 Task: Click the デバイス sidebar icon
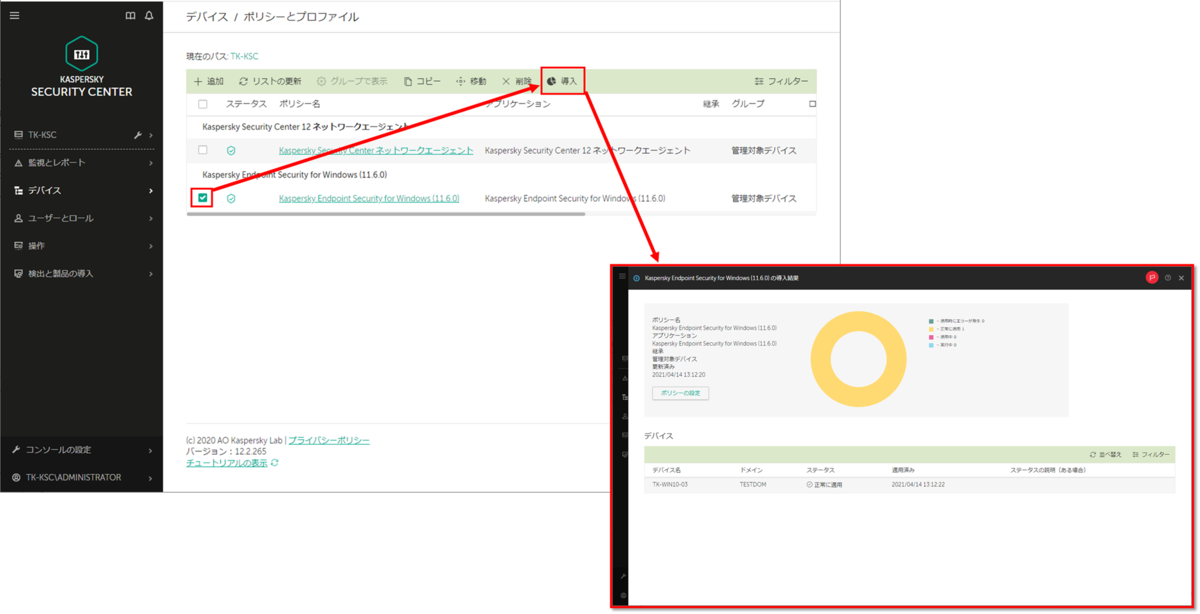(x=18, y=190)
